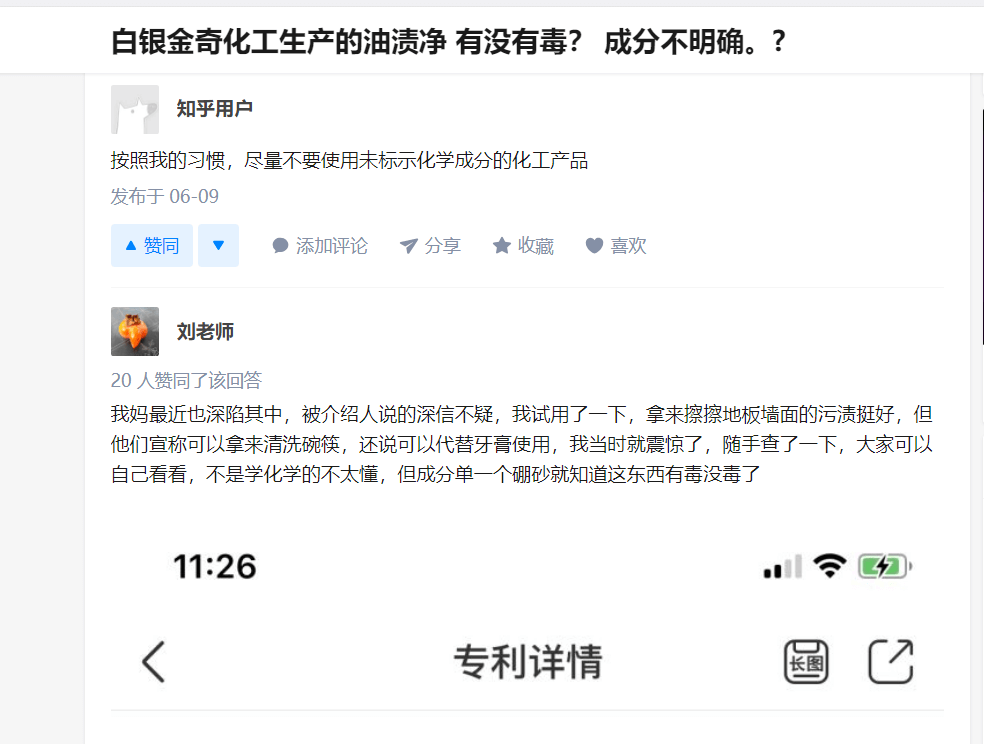Click back chevron in 专利详情 header

(x=153, y=661)
